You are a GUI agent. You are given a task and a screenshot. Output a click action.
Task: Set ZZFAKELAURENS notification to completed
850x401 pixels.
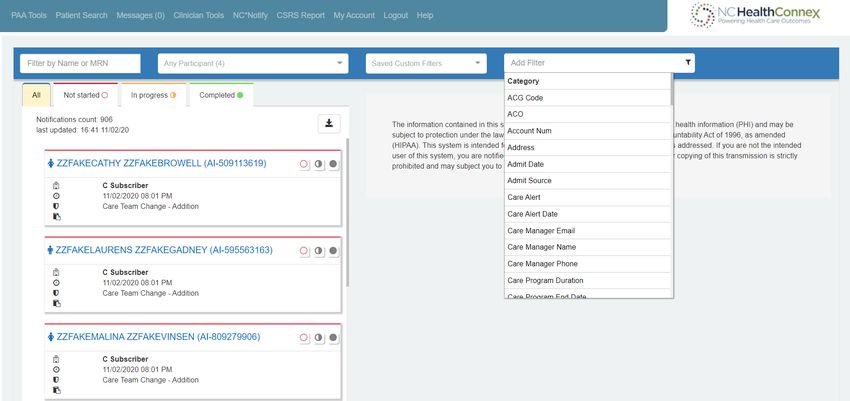click(x=333, y=251)
